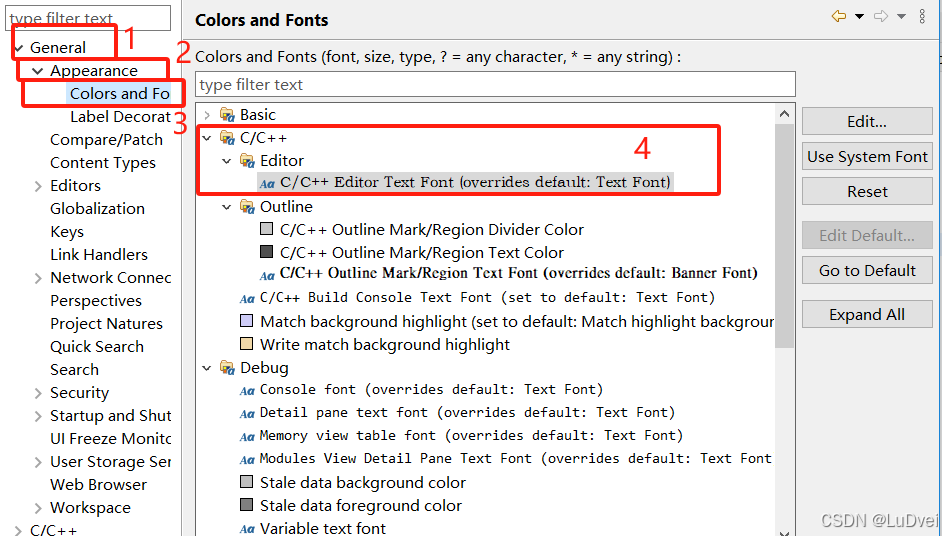Expand the Editors preferences node
This screenshot has height=536, width=942.
tap(38, 186)
